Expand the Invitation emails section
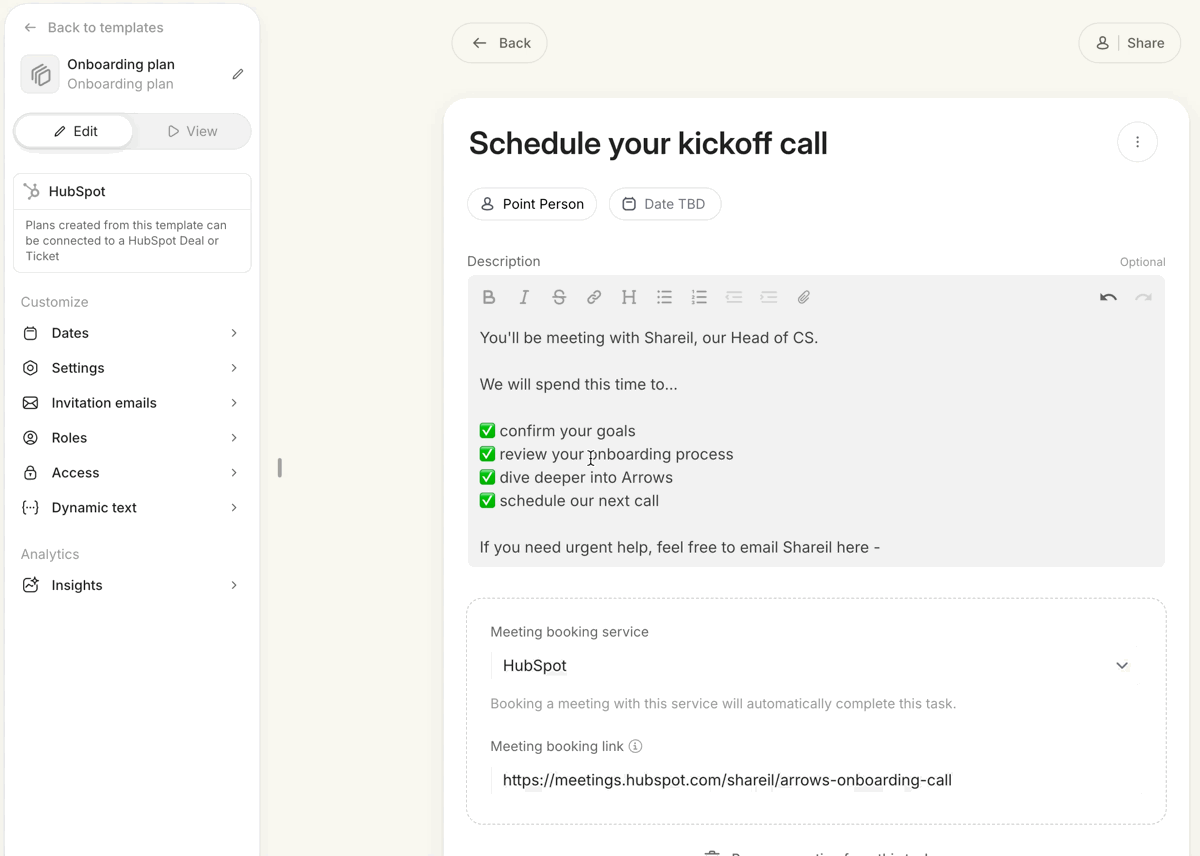The height and width of the screenshot is (856, 1200). tap(131, 403)
